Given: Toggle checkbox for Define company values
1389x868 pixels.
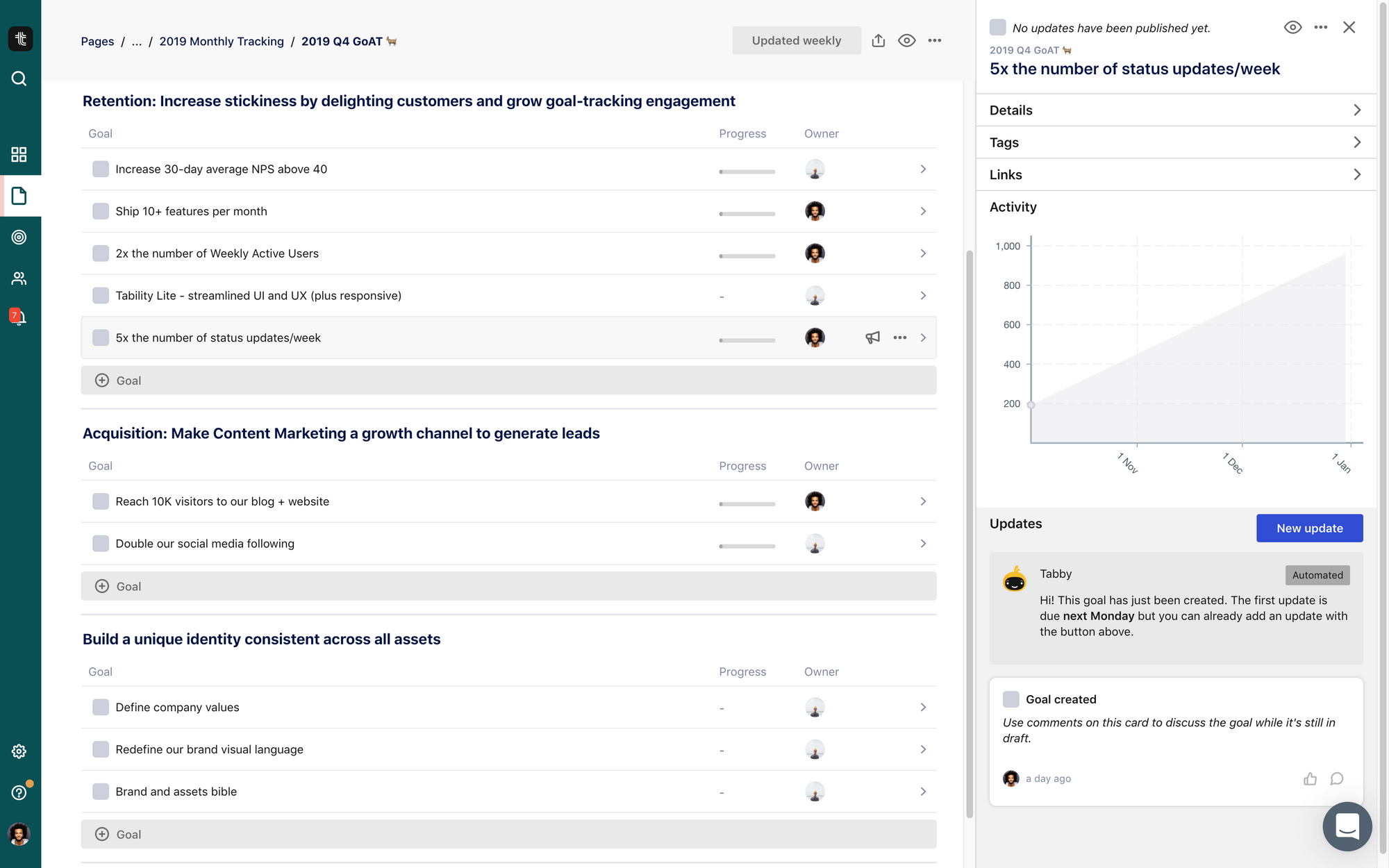Looking at the screenshot, I should coord(101,707).
